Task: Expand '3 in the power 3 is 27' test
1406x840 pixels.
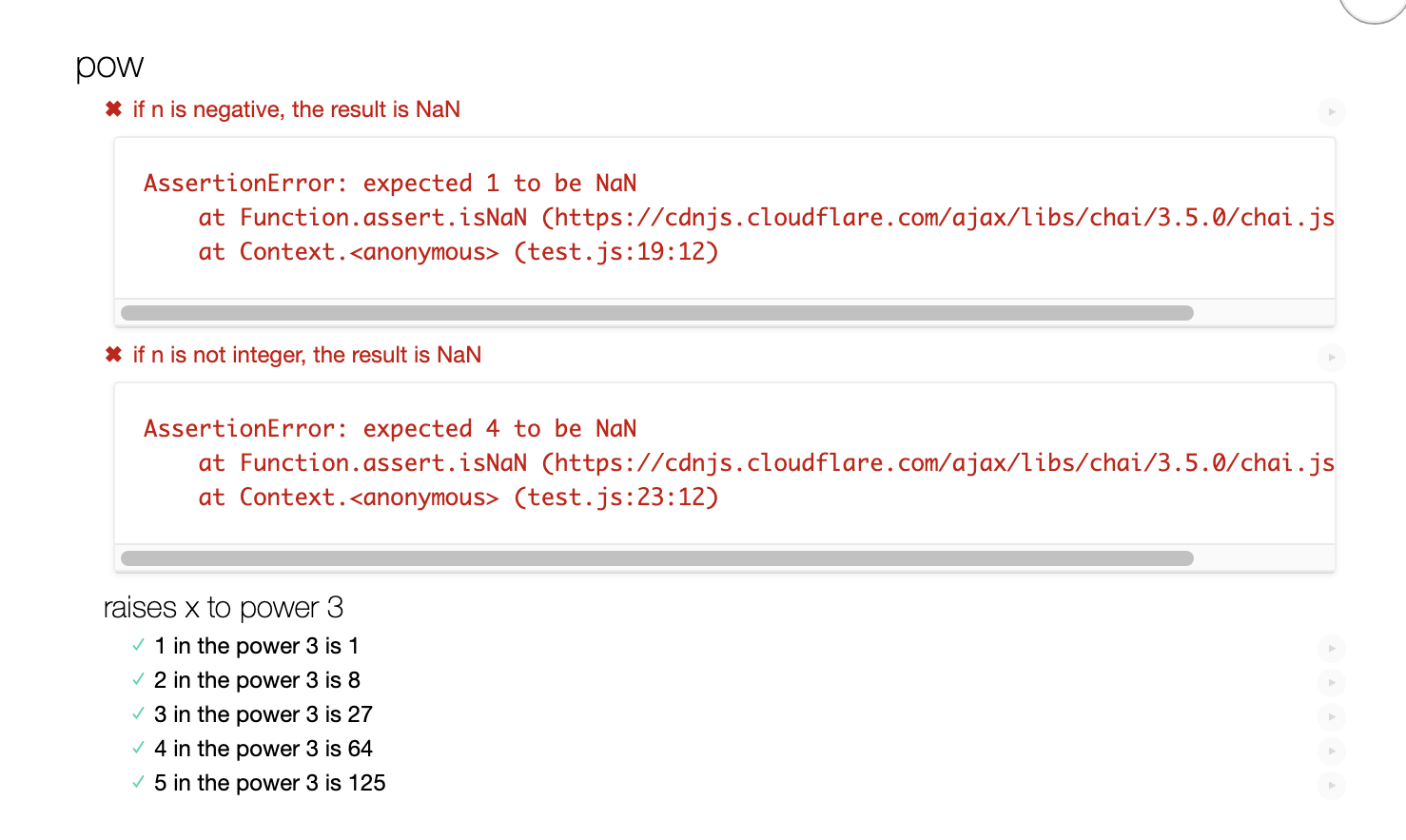Action: point(263,714)
